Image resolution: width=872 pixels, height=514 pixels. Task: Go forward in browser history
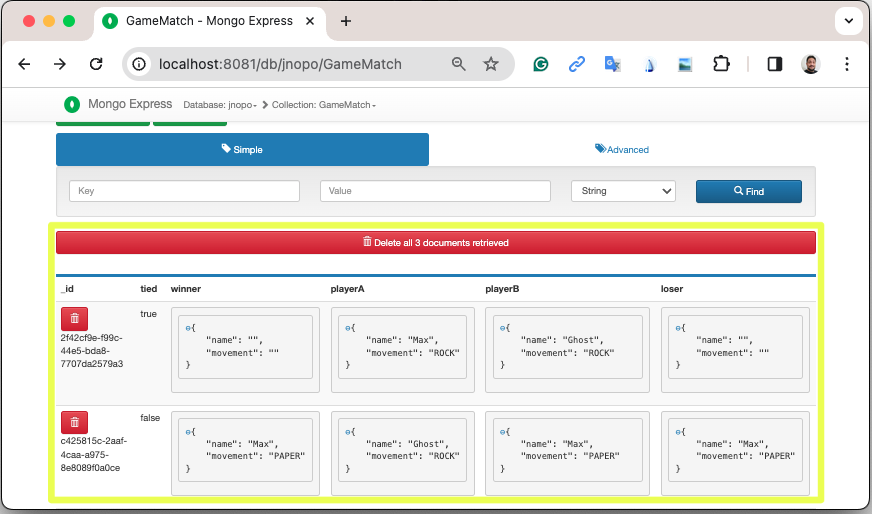click(60, 64)
